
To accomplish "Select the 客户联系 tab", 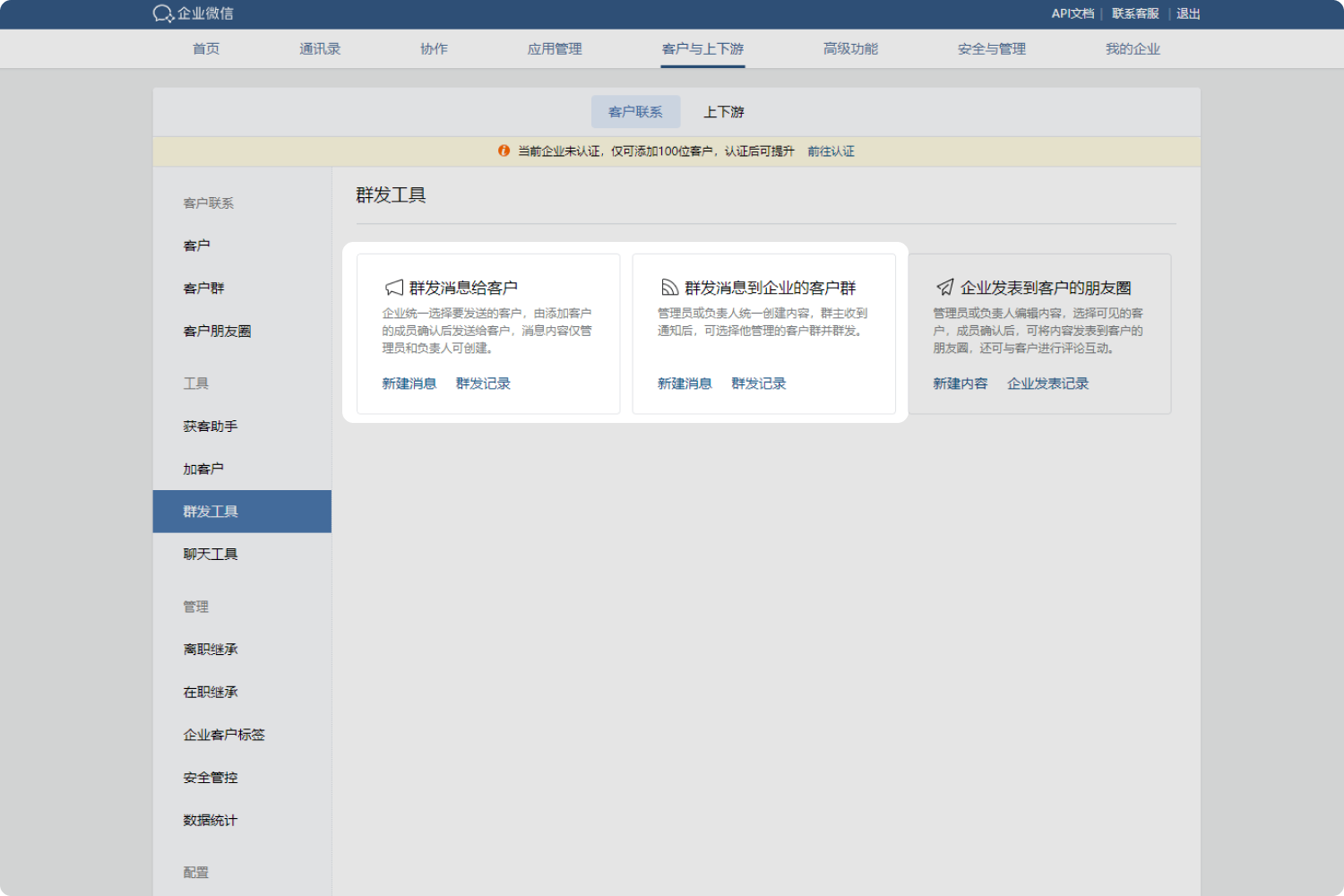I will (x=635, y=112).
